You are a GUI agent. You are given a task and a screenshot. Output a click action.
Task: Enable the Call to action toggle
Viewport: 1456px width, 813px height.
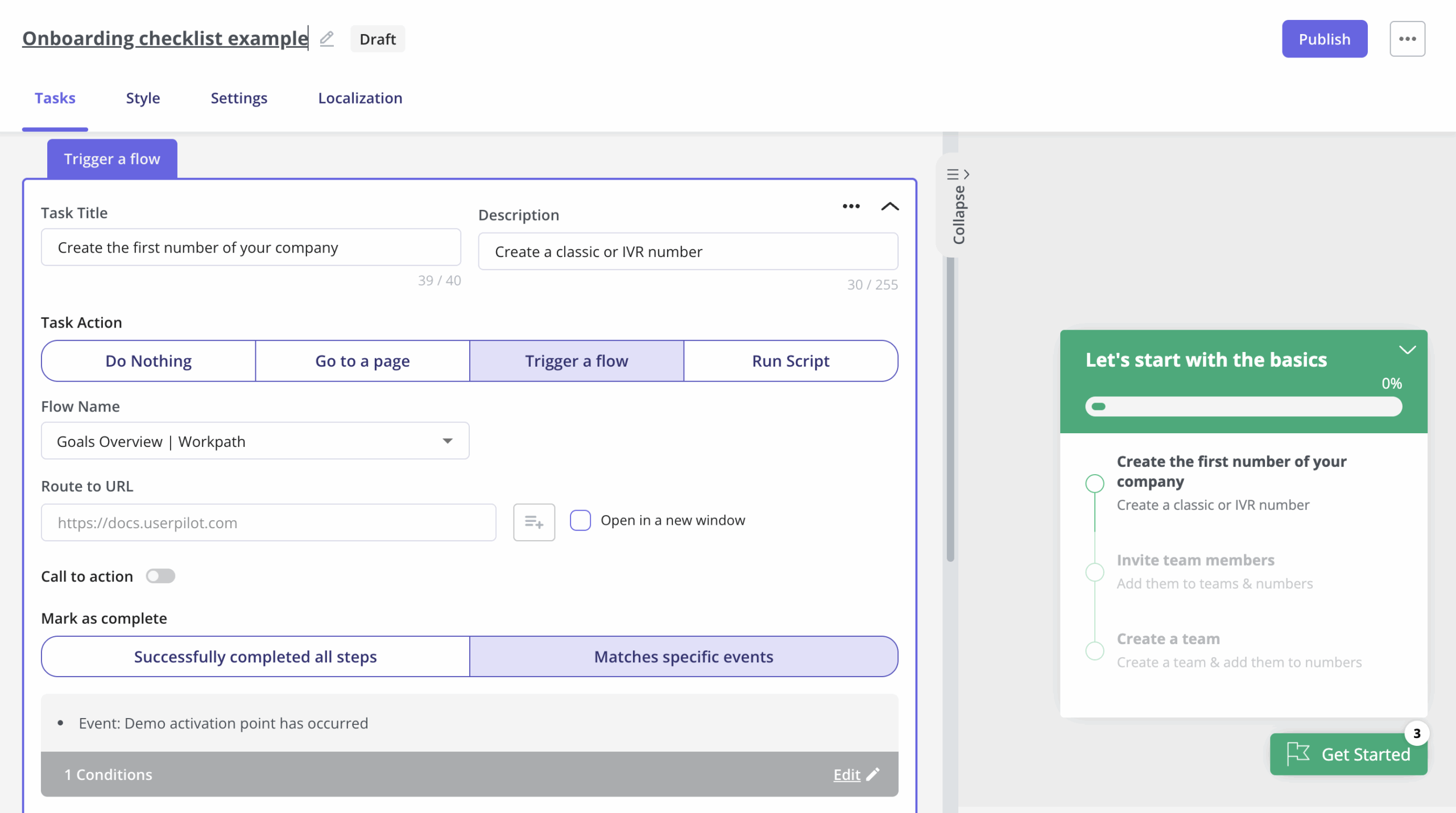[160, 576]
